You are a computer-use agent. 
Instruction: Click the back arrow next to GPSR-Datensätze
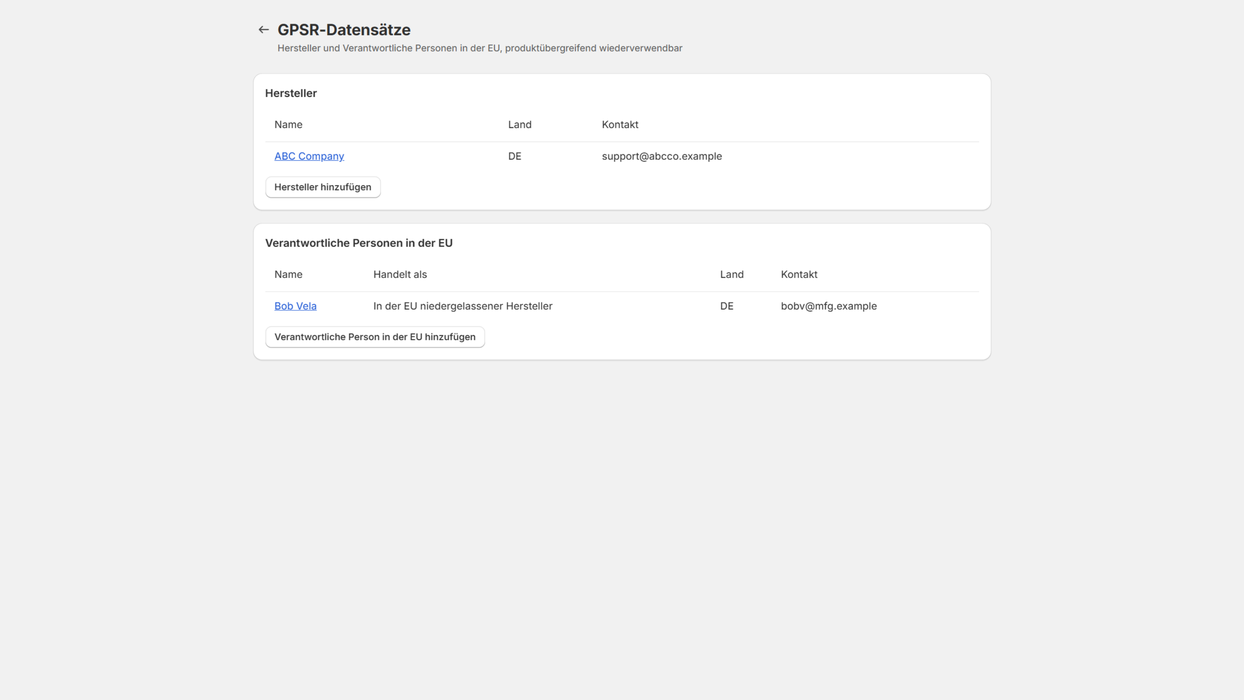pyautogui.click(x=263, y=30)
